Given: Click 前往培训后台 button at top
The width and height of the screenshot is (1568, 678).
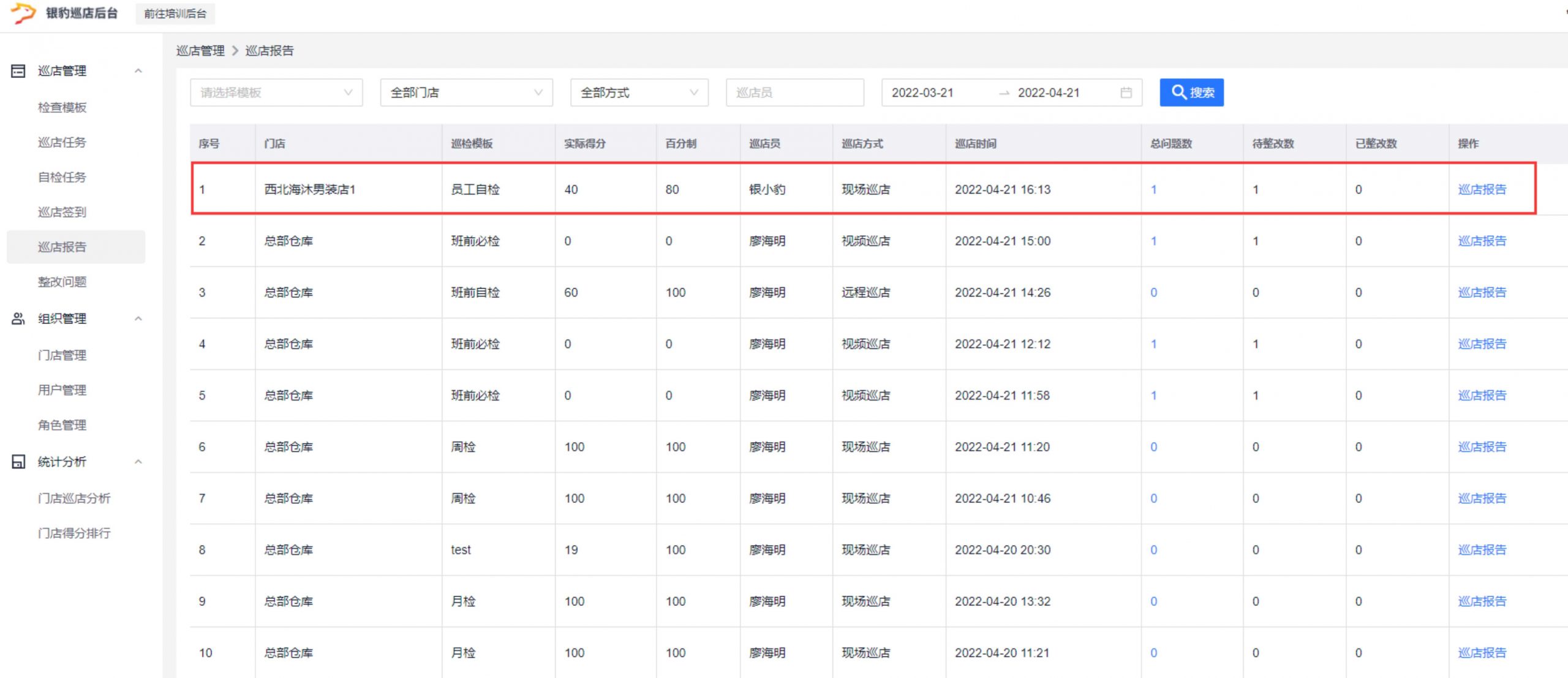Looking at the screenshot, I should [175, 13].
